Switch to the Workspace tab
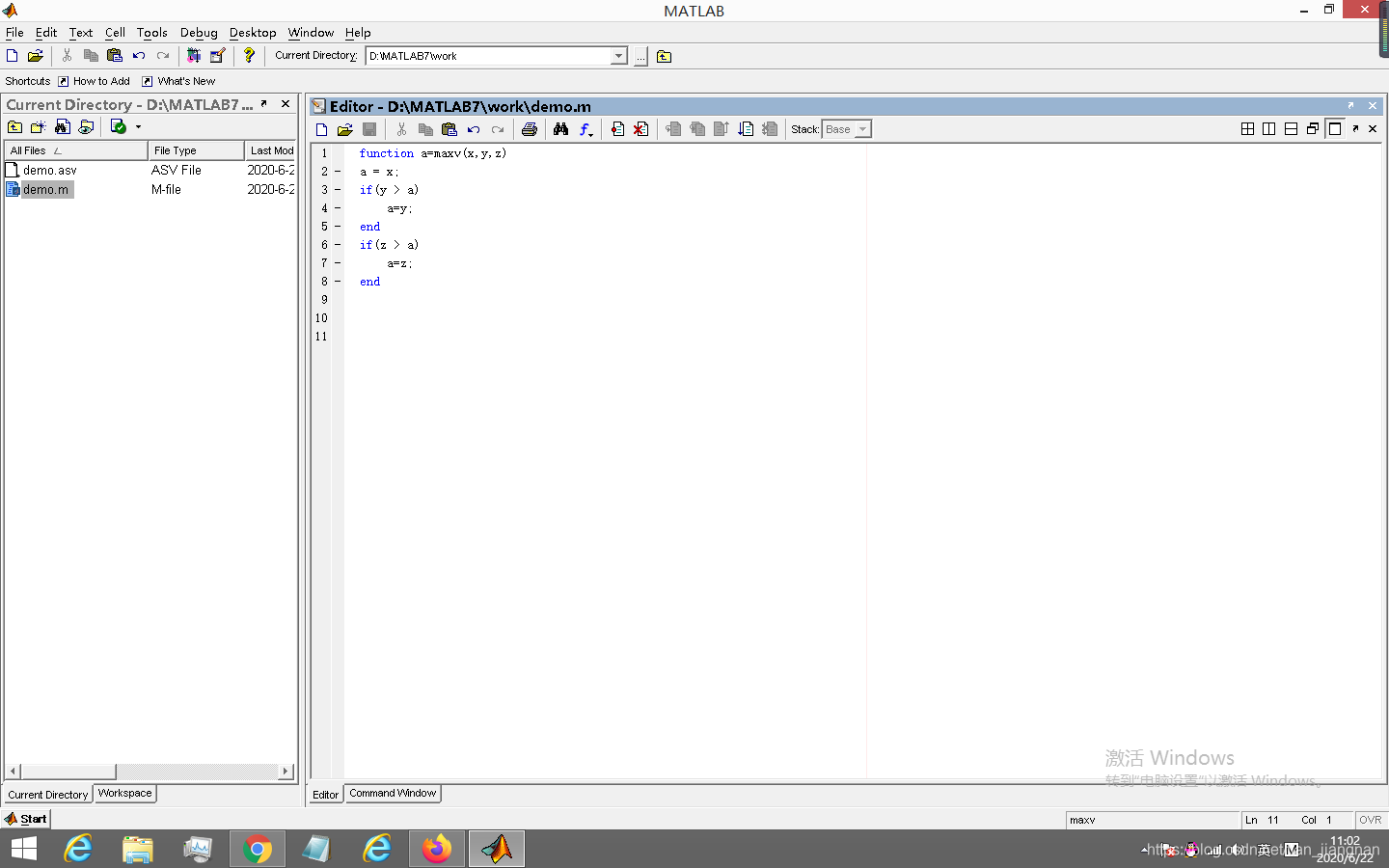1389x868 pixels. tap(125, 793)
